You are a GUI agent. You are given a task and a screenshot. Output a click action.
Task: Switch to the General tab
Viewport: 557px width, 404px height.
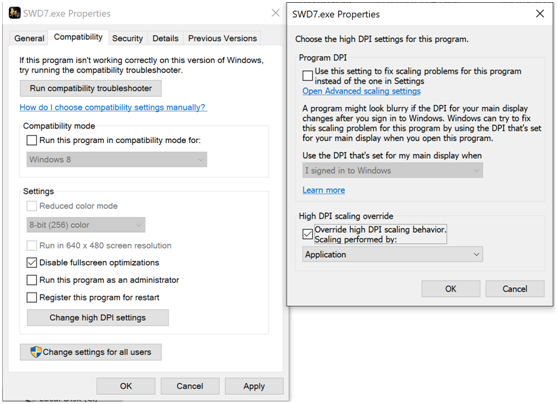(x=29, y=38)
